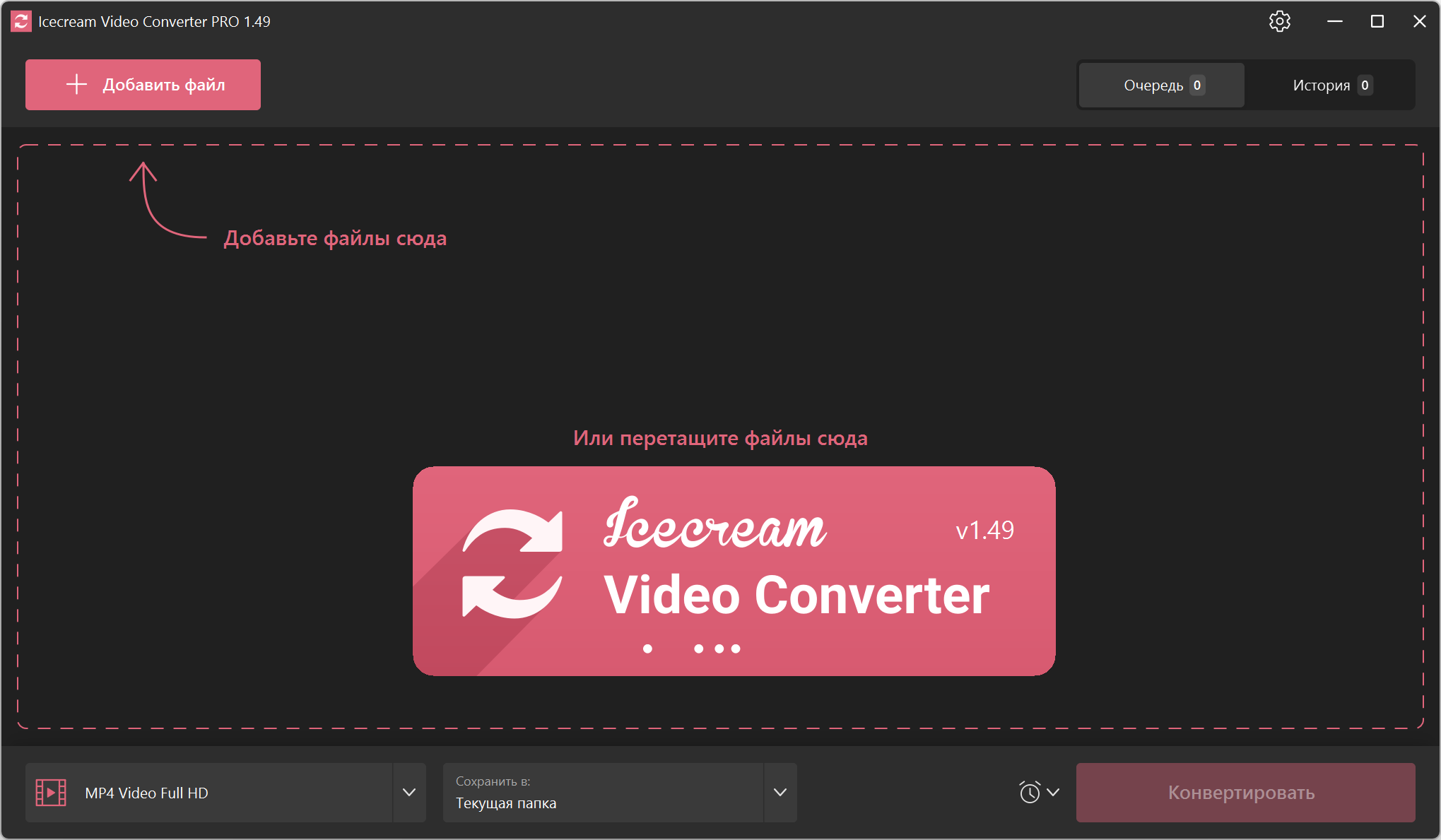Click the Текущая папка save field
Image resolution: width=1441 pixels, height=840 pixels.
click(601, 793)
